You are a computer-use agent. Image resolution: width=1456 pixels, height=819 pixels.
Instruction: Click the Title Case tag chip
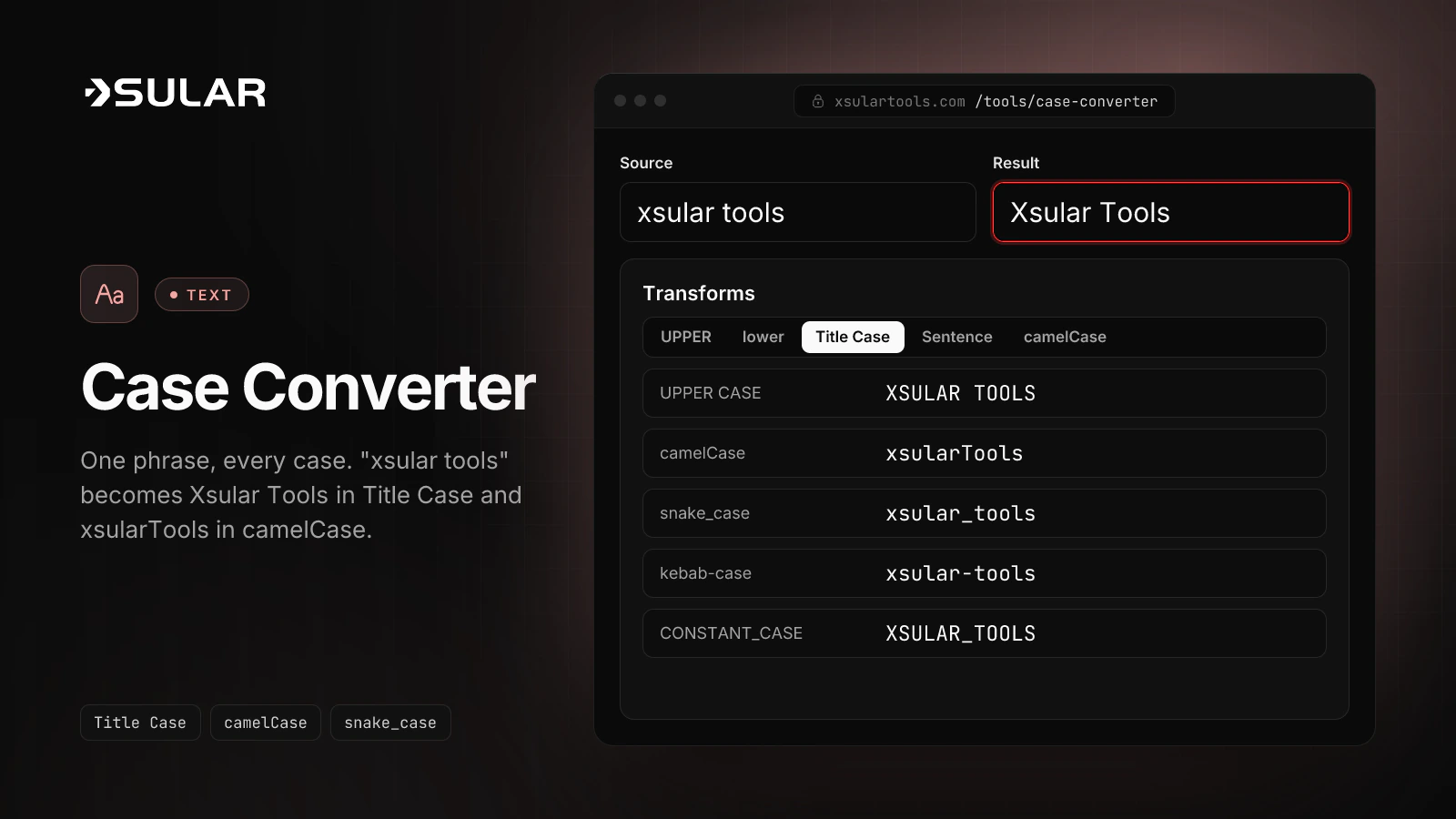140,723
